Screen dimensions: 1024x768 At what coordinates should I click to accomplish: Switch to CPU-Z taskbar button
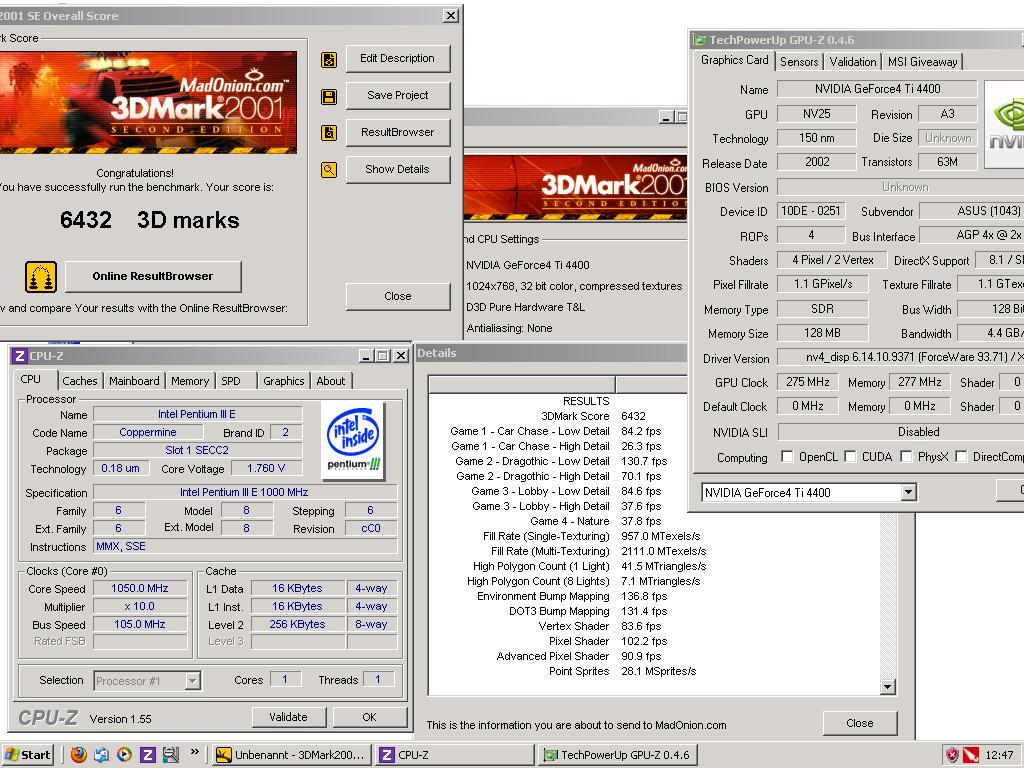click(x=455, y=755)
